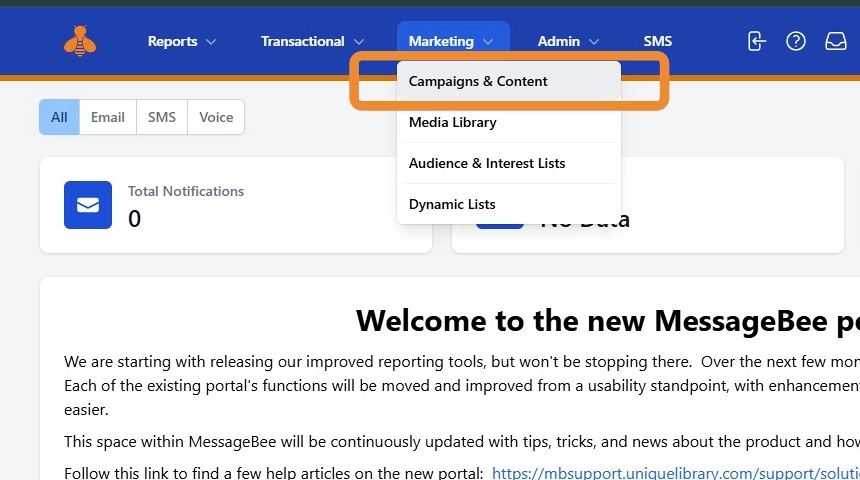Viewport: 860px width, 480px height.
Task: Click the Total Notifications envelope icon
Action: [x=88, y=205]
